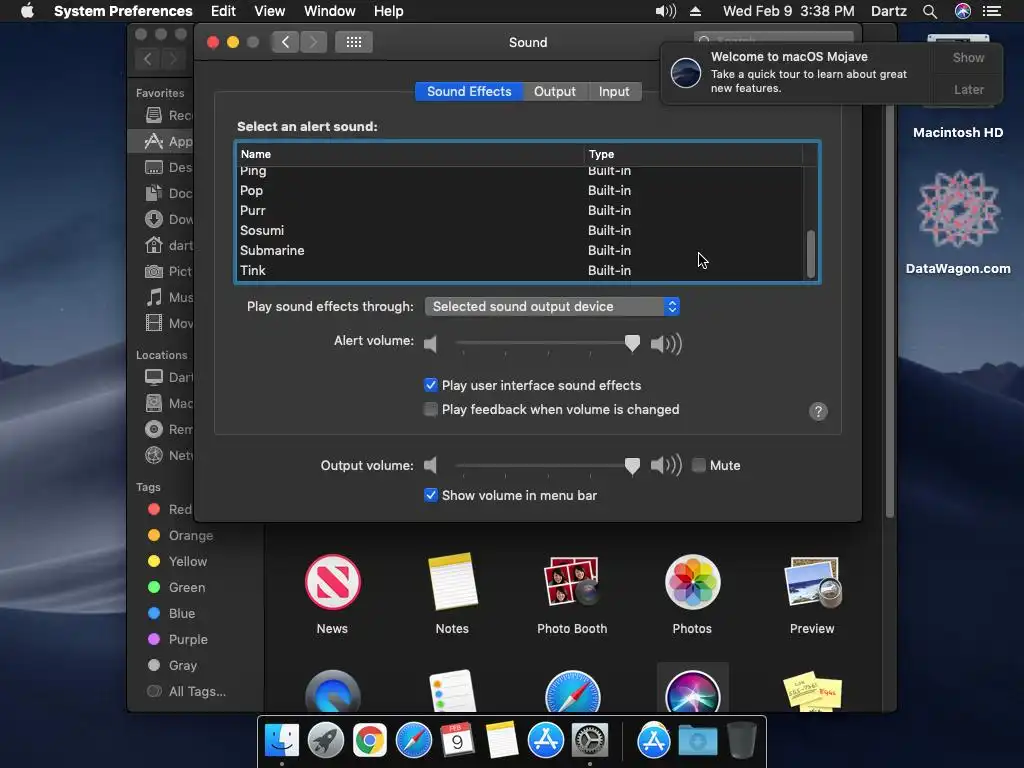The width and height of the screenshot is (1024, 768).
Task: Click the eject icon in menu bar
Action: click(696, 11)
